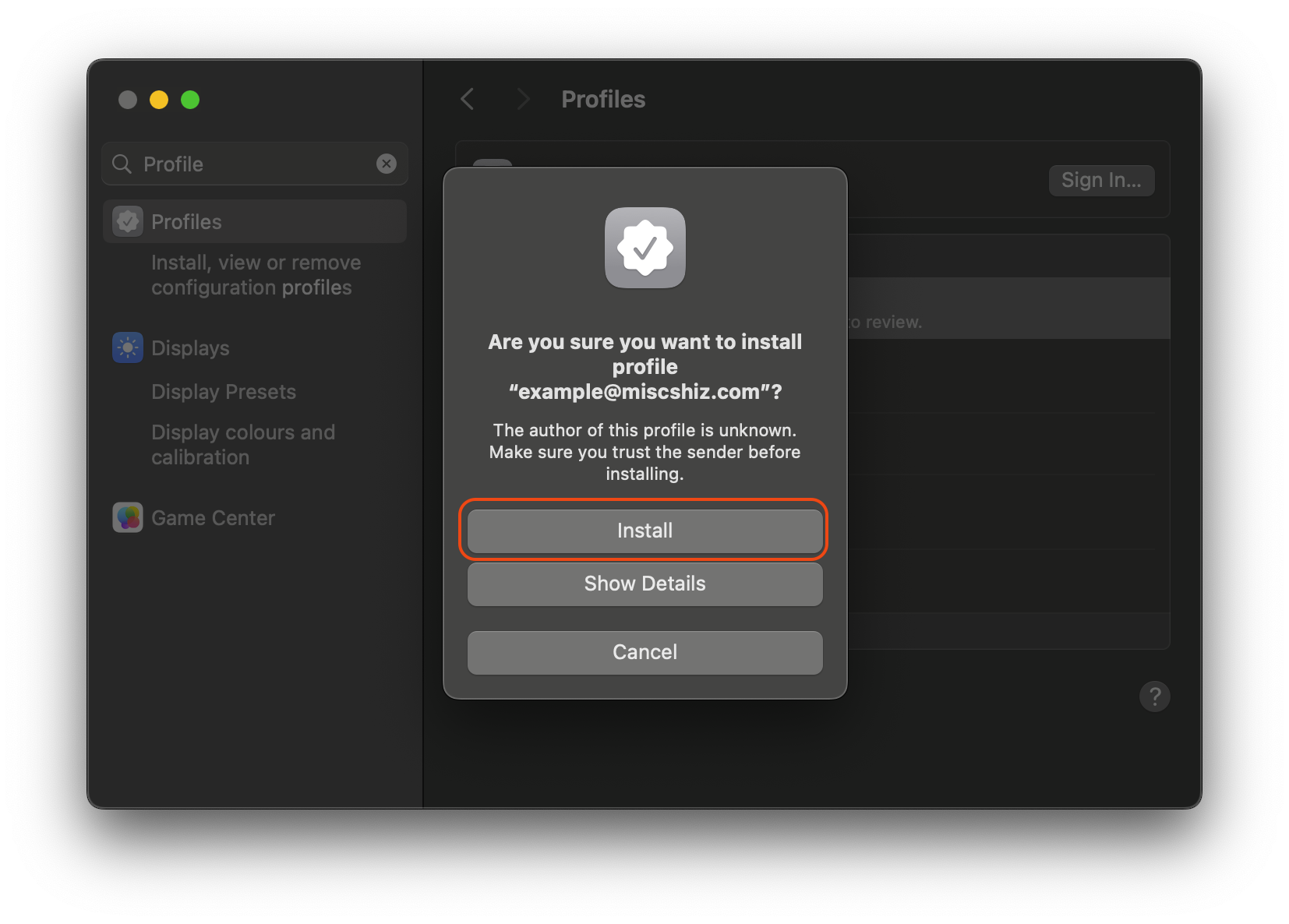This screenshot has height=924, width=1289.
Task: Open Display Presets result
Action: [224, 391]
